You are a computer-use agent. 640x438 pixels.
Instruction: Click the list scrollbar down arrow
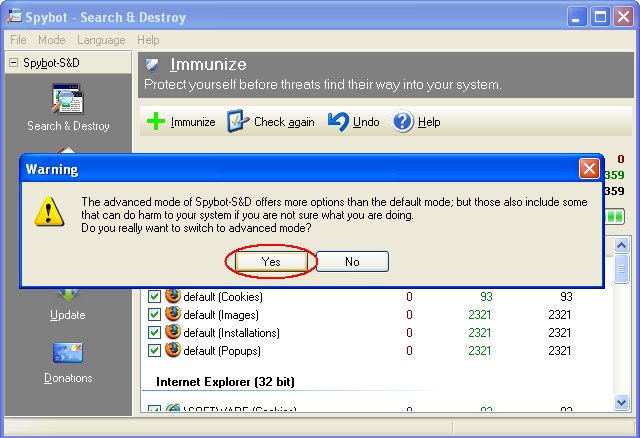(x=622, y=402)
